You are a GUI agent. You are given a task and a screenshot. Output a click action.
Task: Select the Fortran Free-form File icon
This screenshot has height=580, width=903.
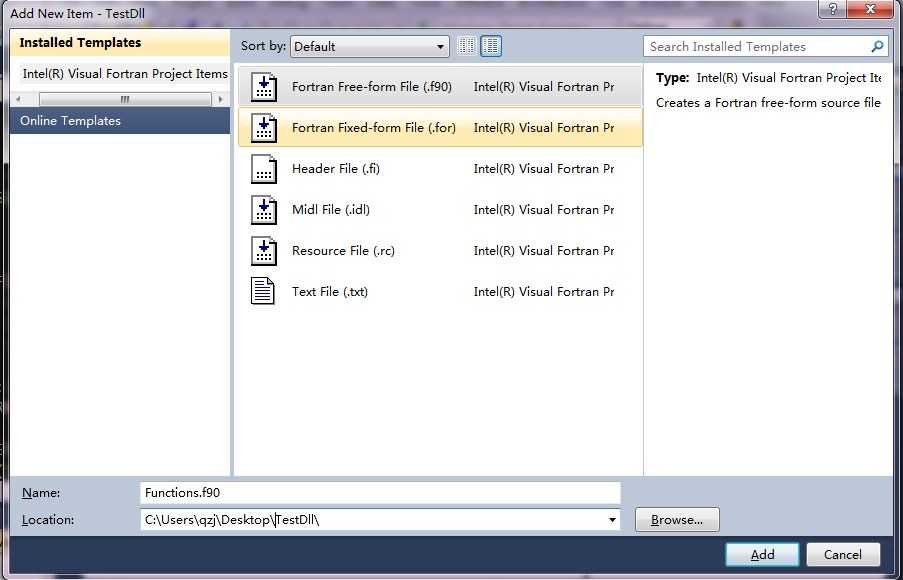(264, 87)
